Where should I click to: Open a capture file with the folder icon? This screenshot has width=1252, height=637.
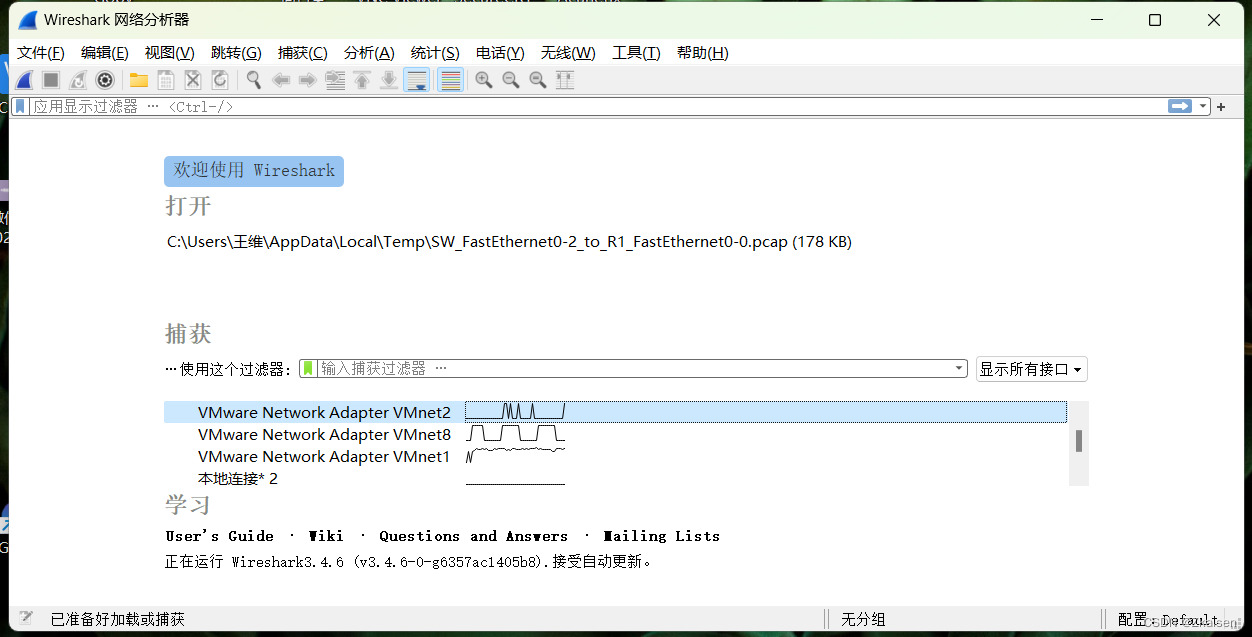(139, 80)
